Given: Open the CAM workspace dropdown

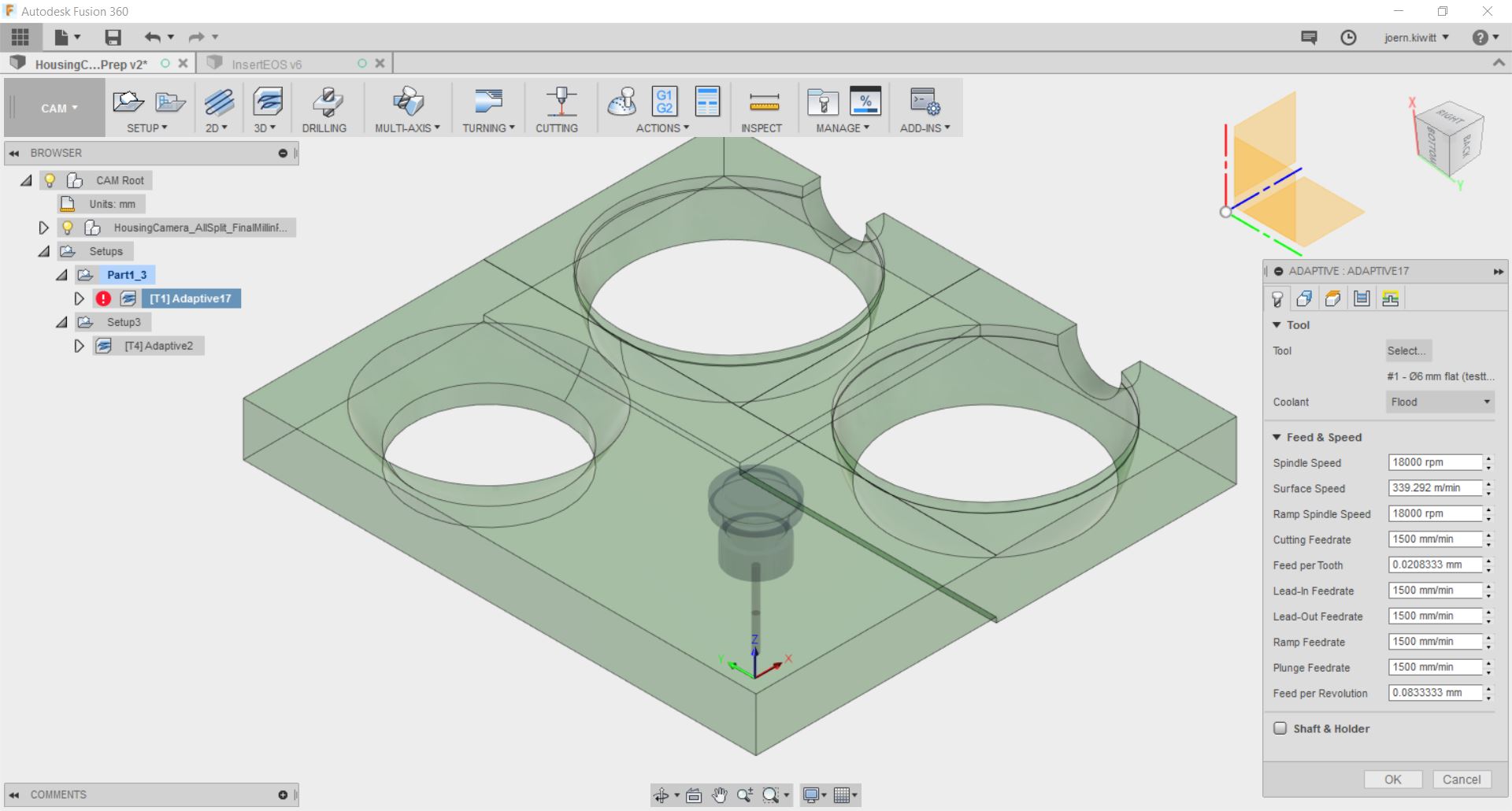Looking at the screenshot, I should [x=55, y=108].
